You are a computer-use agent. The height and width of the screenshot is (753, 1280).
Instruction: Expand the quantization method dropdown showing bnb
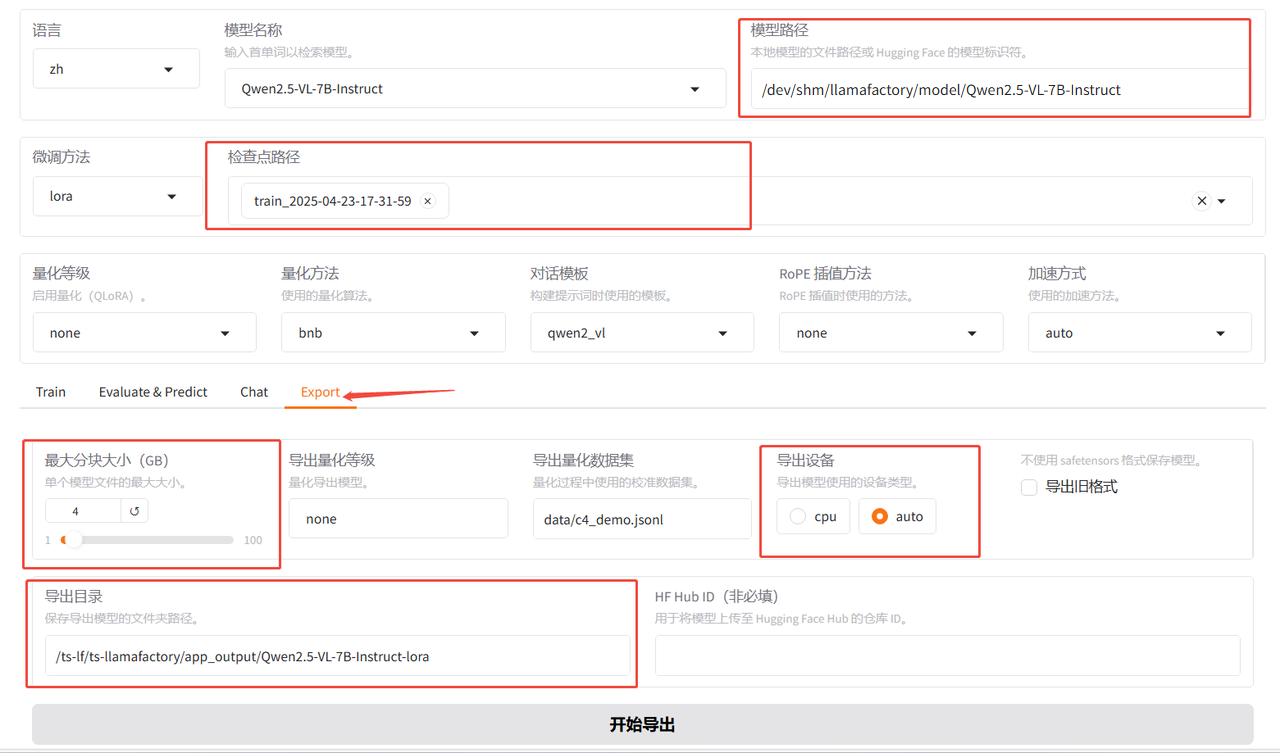click(x=393, y=333)
